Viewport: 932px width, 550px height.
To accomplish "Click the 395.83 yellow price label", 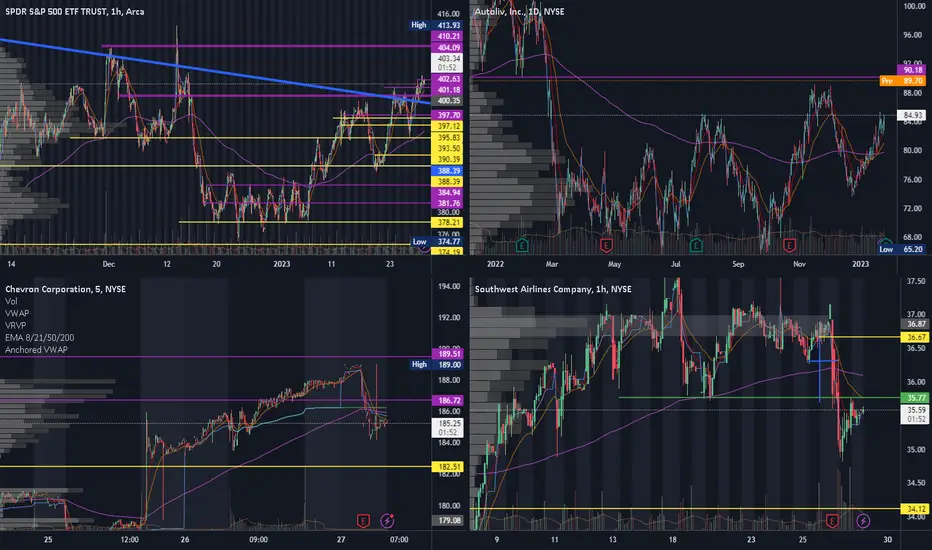I will pyautogui.click(x=448, y=137).
